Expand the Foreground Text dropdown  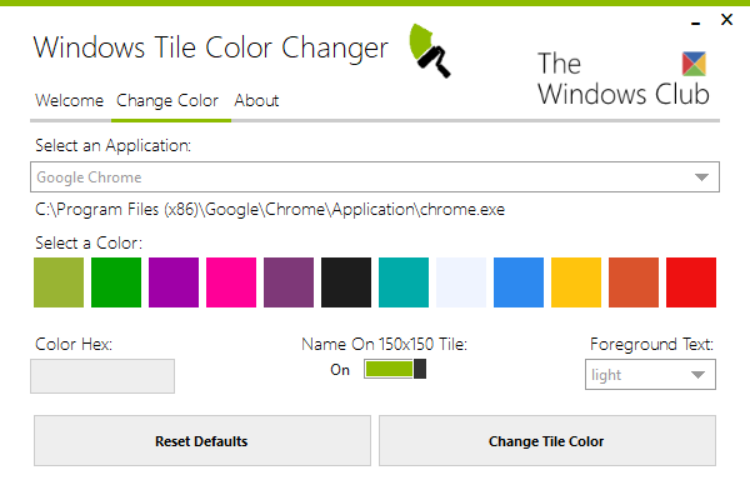click(x=650, y=375)
